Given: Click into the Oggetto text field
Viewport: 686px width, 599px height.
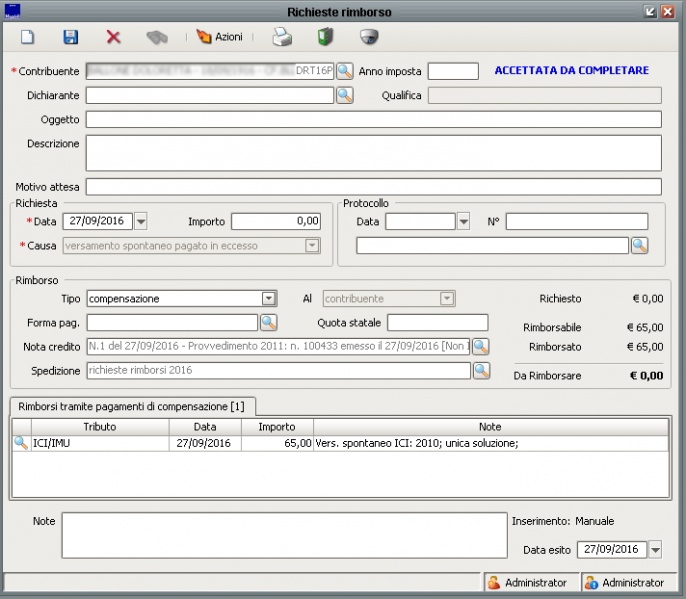Looking at the screenshot, I should click(373, 119).
